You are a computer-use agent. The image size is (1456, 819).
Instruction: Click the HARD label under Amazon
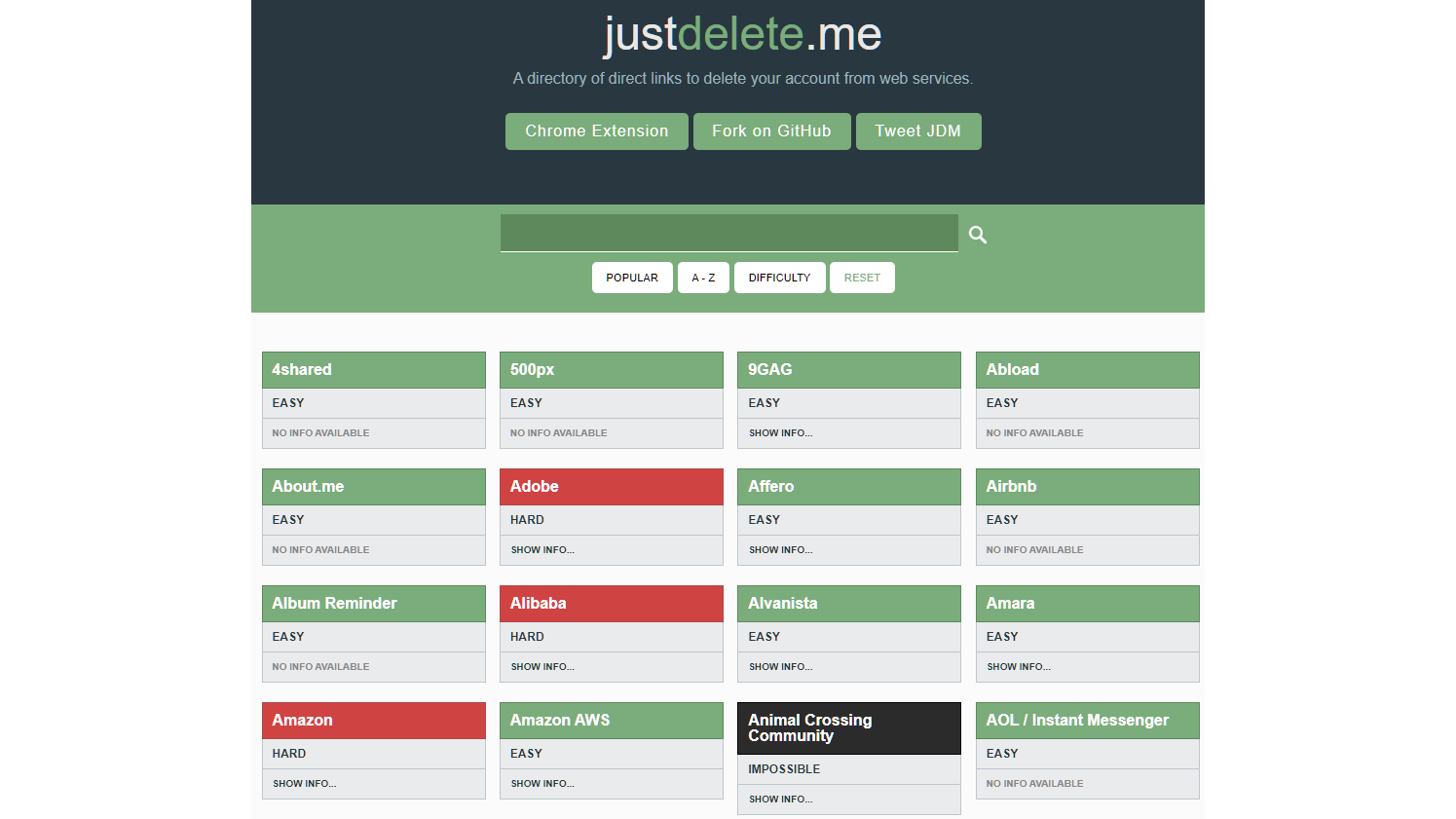click(289, 754)
